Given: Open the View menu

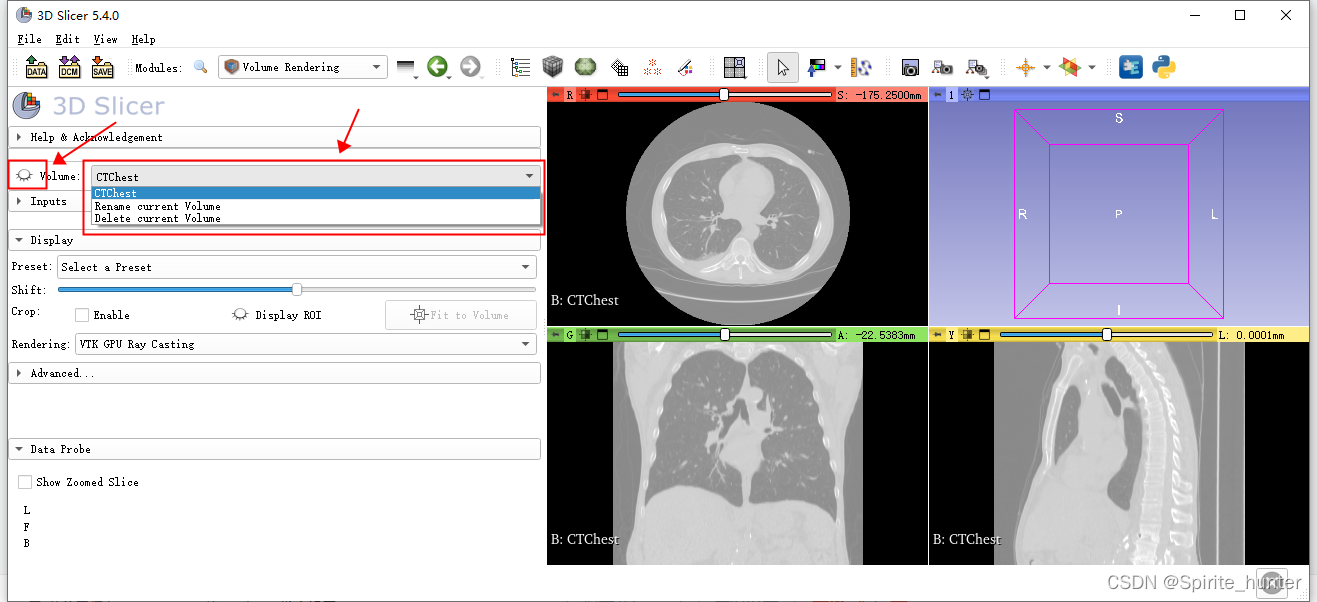Looking at the screenshot, I should pyautogui.click(x=105, y=39).
